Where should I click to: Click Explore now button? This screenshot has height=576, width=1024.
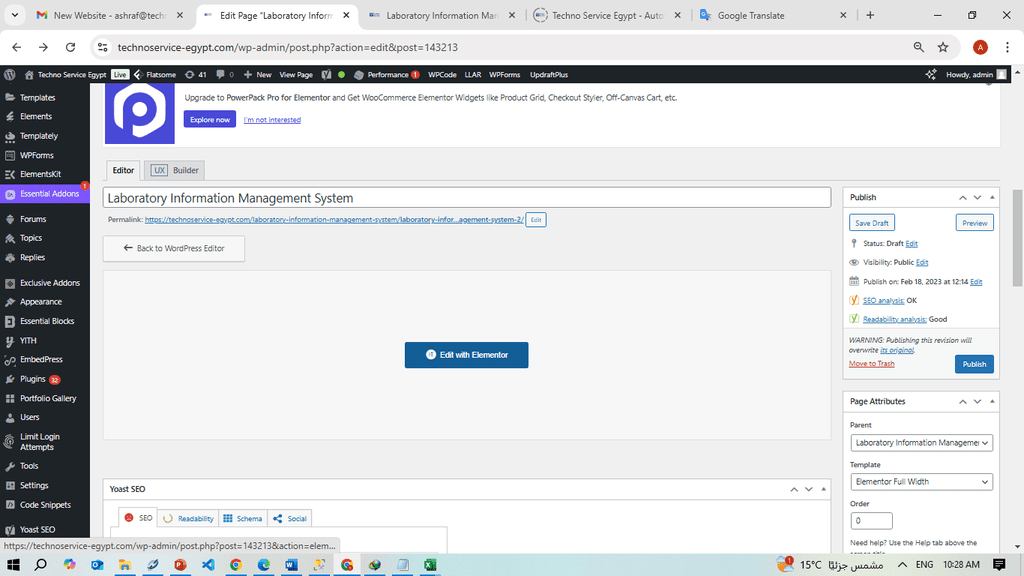210,120
